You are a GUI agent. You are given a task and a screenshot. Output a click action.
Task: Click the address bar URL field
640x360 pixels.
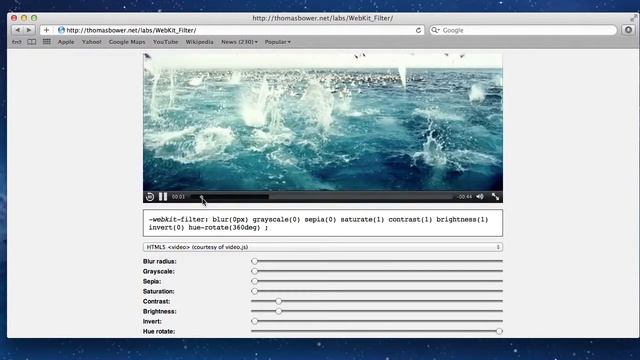233,30
